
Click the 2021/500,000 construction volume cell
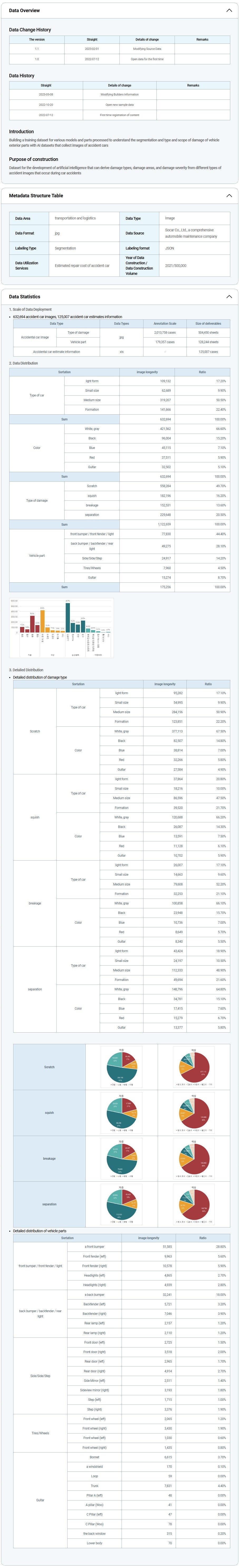[x=175, y=265]
